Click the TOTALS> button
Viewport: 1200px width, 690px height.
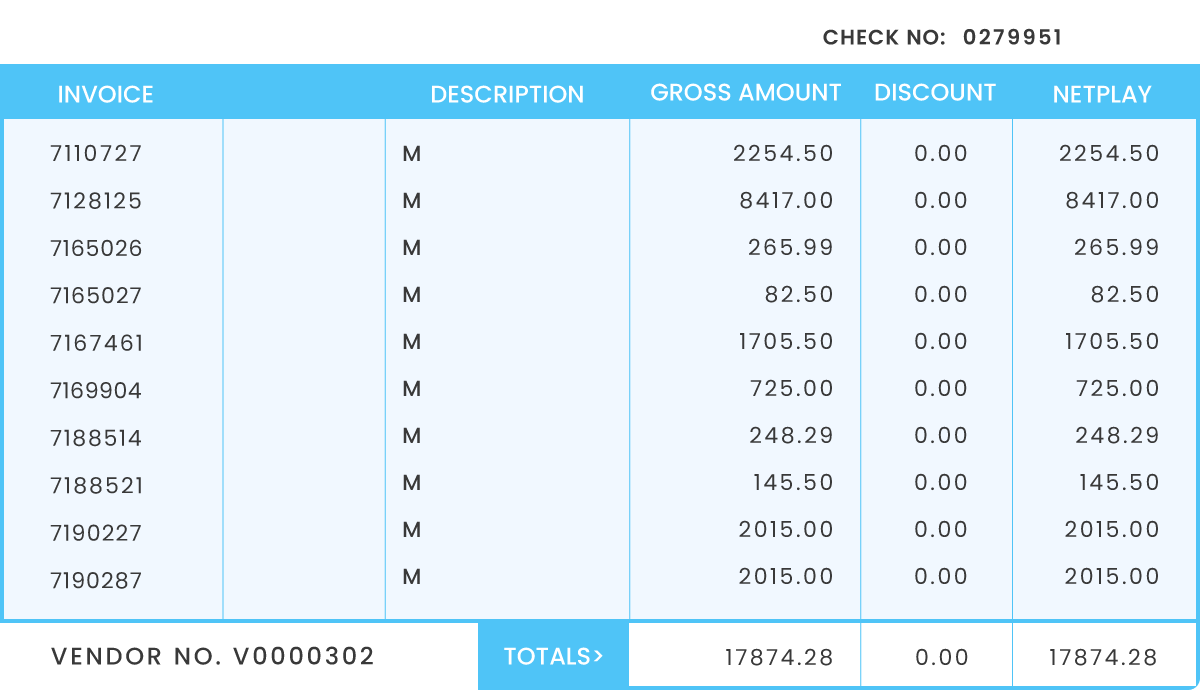[x=553, y=657]
